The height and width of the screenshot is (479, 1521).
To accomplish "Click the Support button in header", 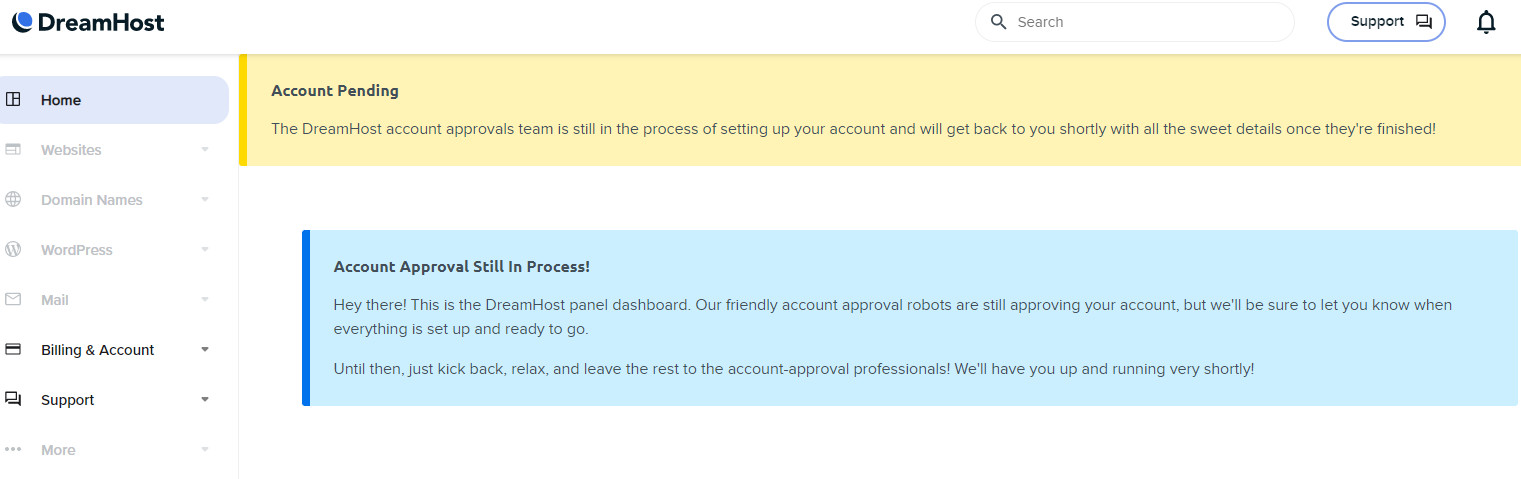I will coord(1386,22).
